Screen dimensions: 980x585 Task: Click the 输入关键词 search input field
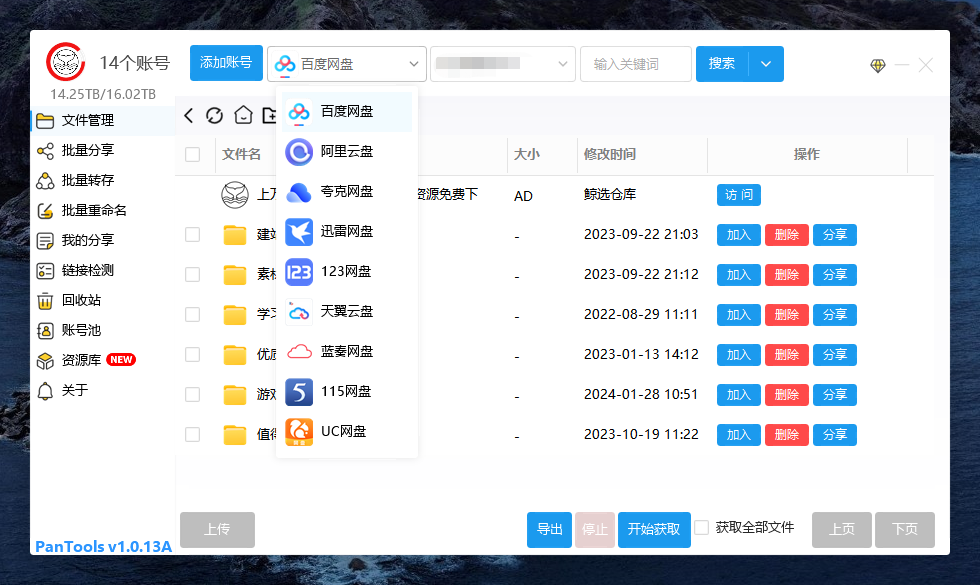coord(635,63)
